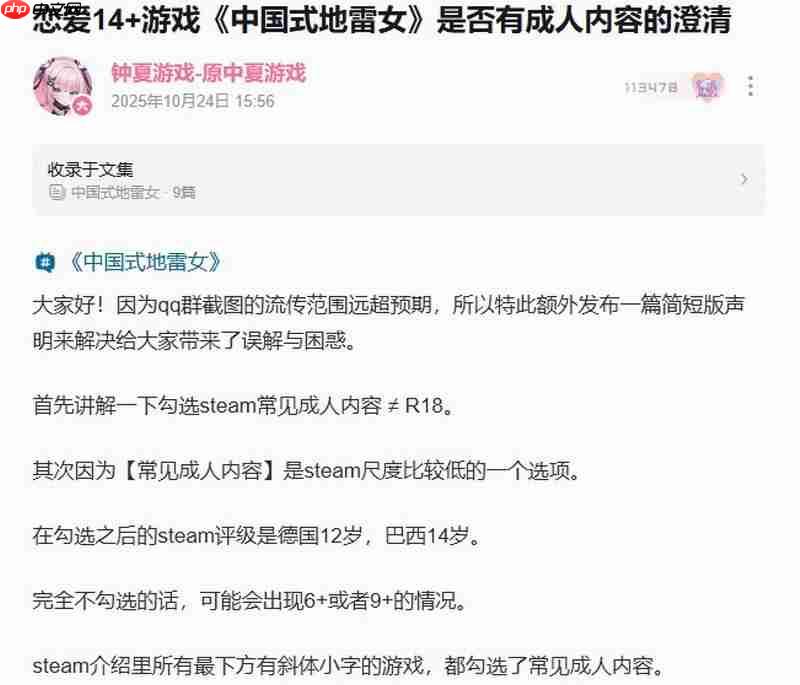
Task: Click the blue hashtag topic icon
Action: tap(45, 262)
